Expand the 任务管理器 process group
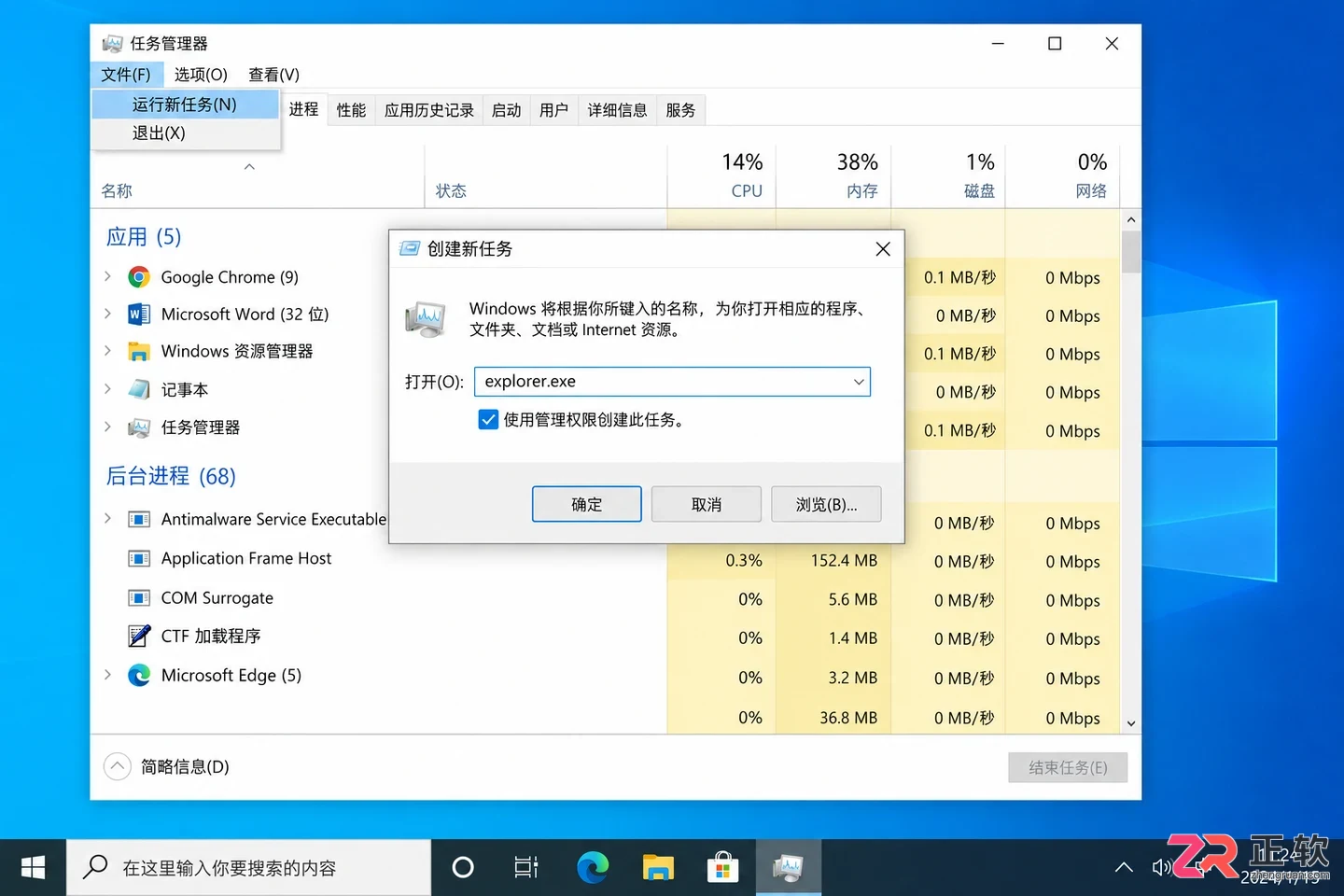 [108, 427]
